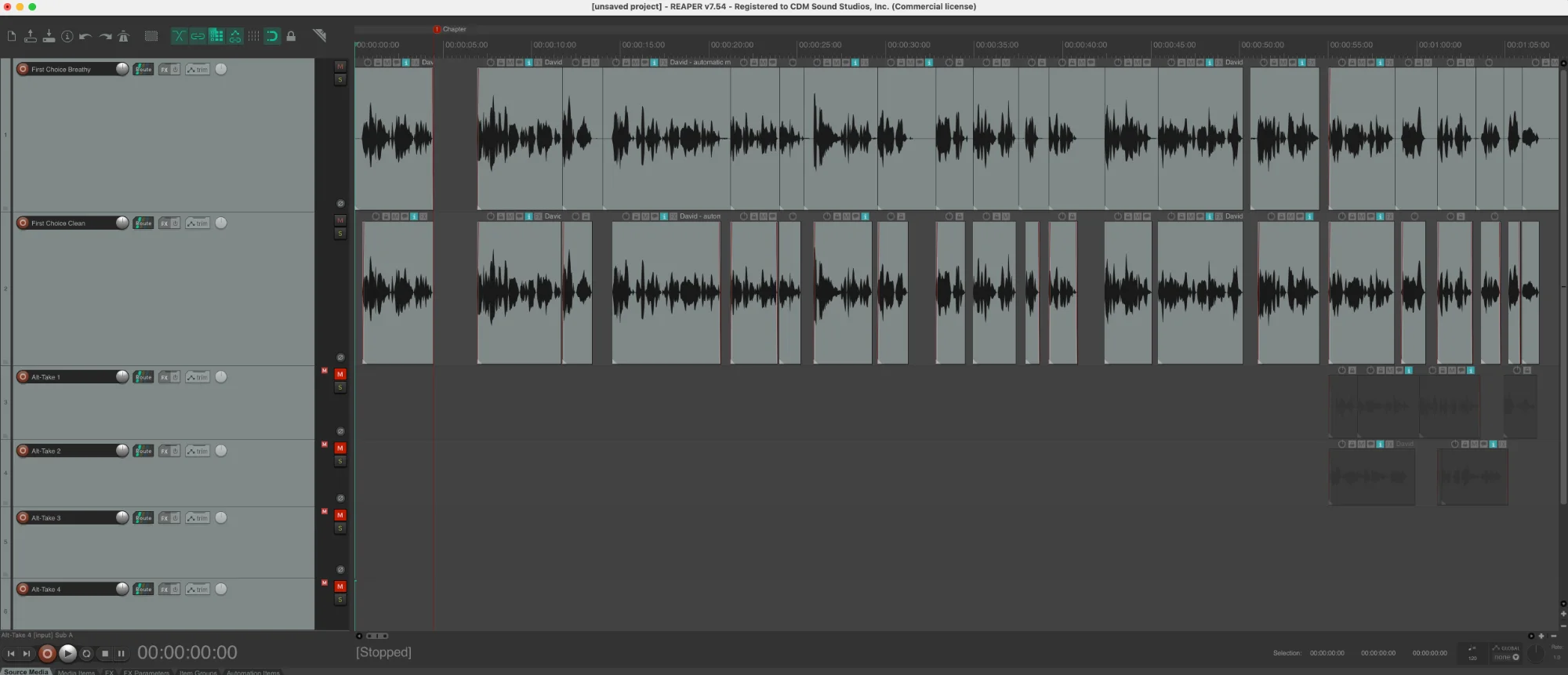Click the Undo arrow icon
1568x675 pixels.
point(85,36)
